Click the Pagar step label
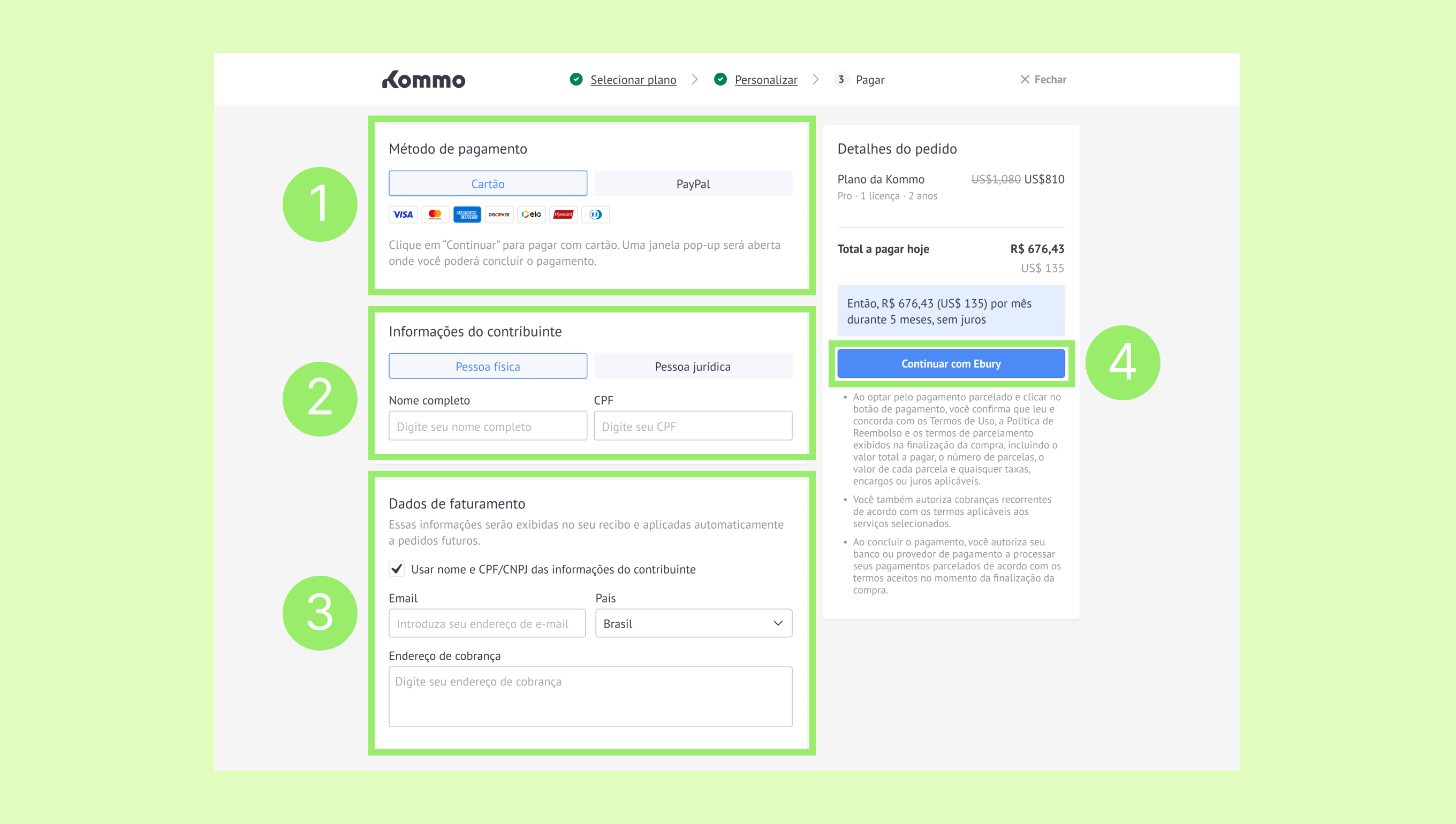Screen dimensions: 1456x824 (870, 80)
